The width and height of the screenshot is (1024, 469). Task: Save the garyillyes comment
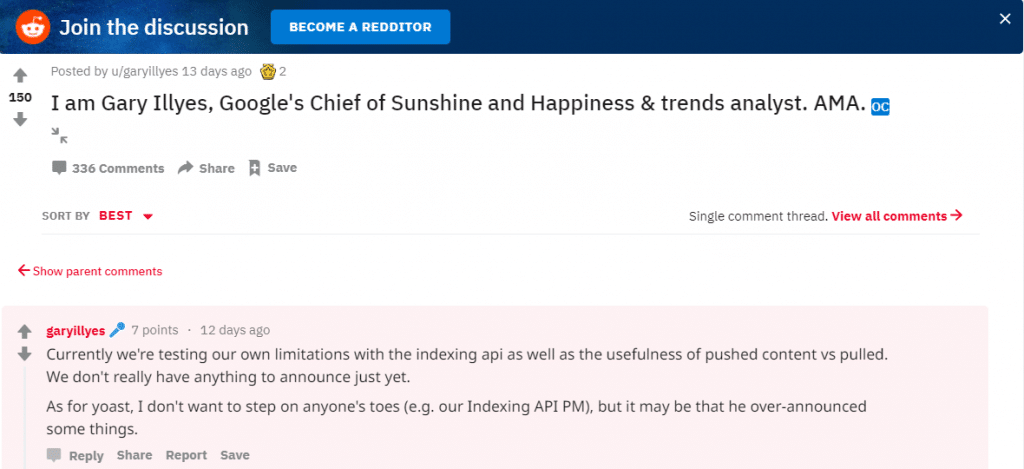tap(234, 455)
